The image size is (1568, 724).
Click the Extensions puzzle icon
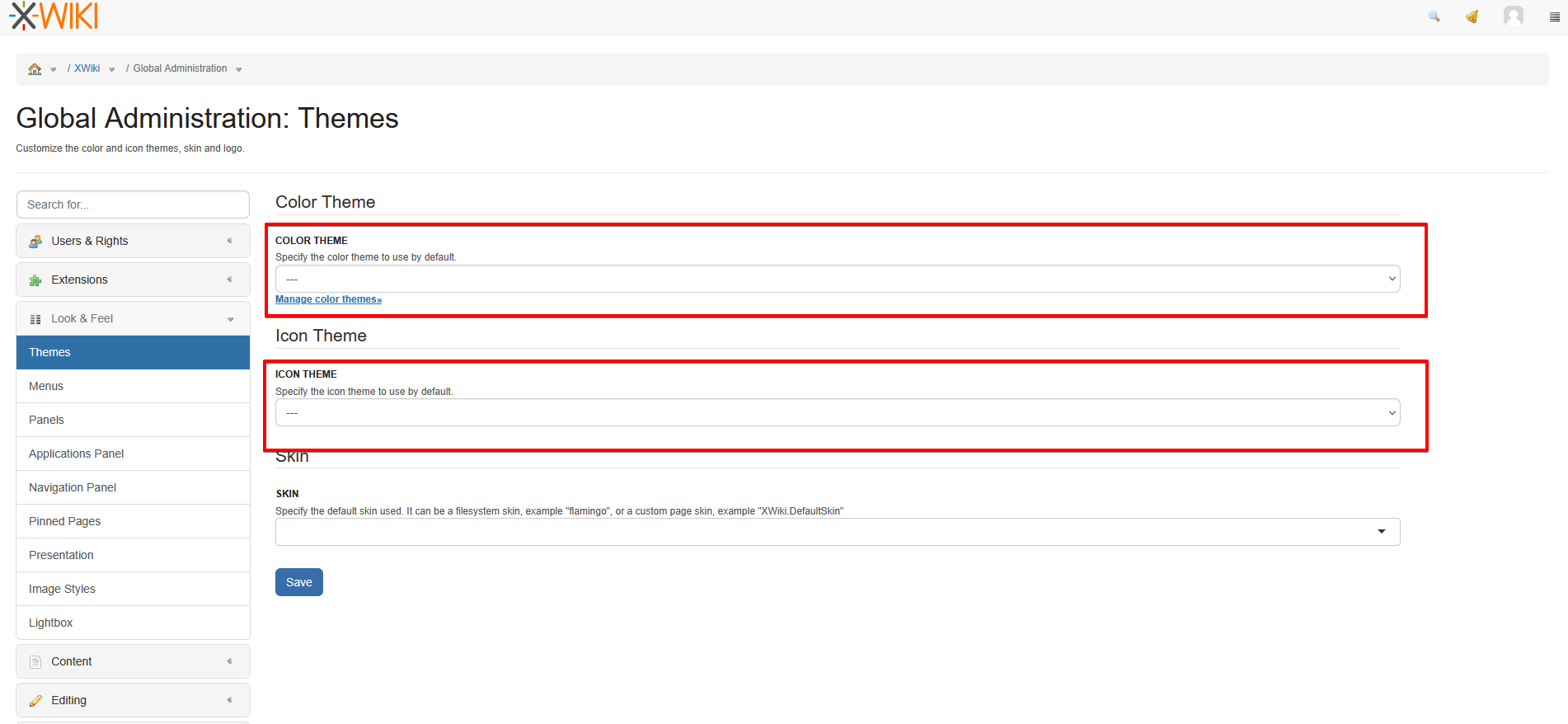coord(35,280)
